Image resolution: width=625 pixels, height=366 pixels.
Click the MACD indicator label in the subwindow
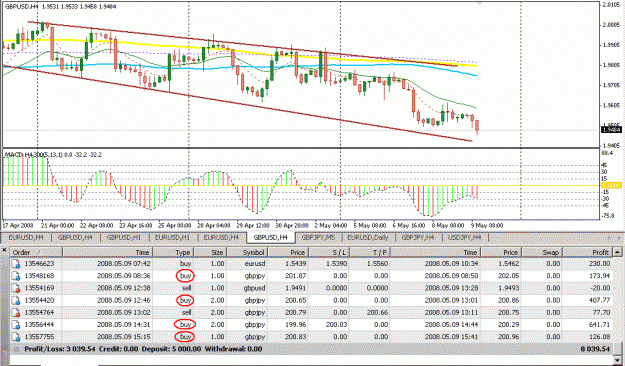(x=53, y=155)
